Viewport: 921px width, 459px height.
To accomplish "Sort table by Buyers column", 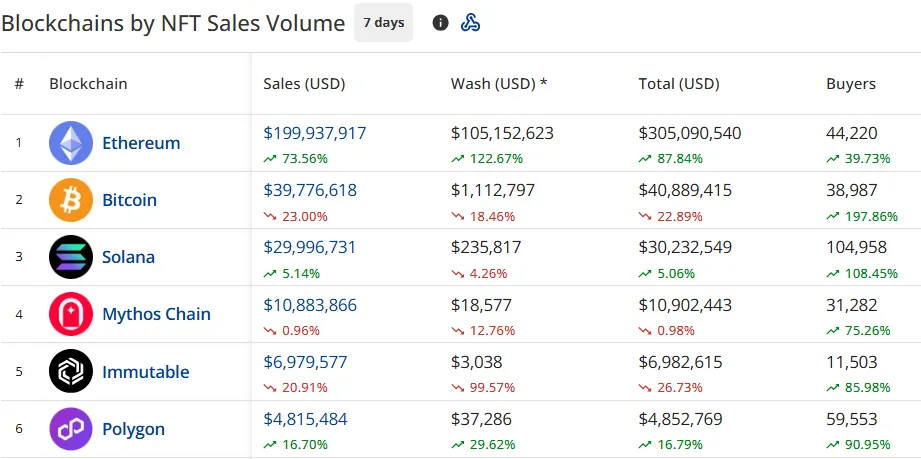I will click(x=850, y=84).
